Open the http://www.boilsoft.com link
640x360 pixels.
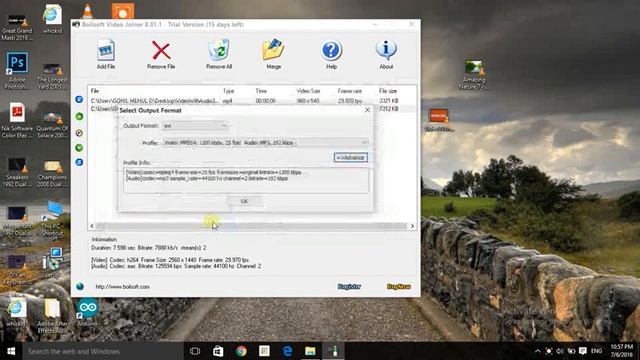[x=122, y=287]
